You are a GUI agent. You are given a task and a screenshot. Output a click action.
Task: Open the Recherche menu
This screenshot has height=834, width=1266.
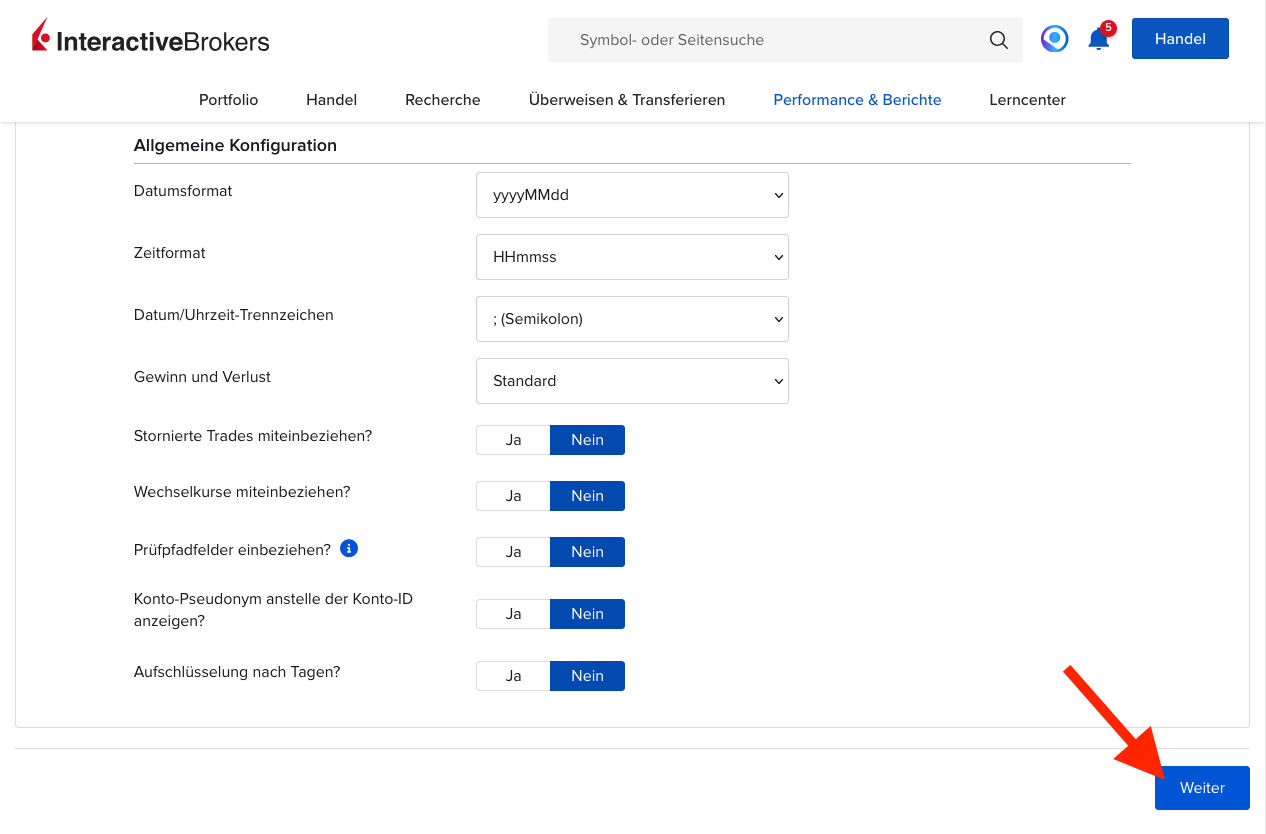[x=442, y=100]
